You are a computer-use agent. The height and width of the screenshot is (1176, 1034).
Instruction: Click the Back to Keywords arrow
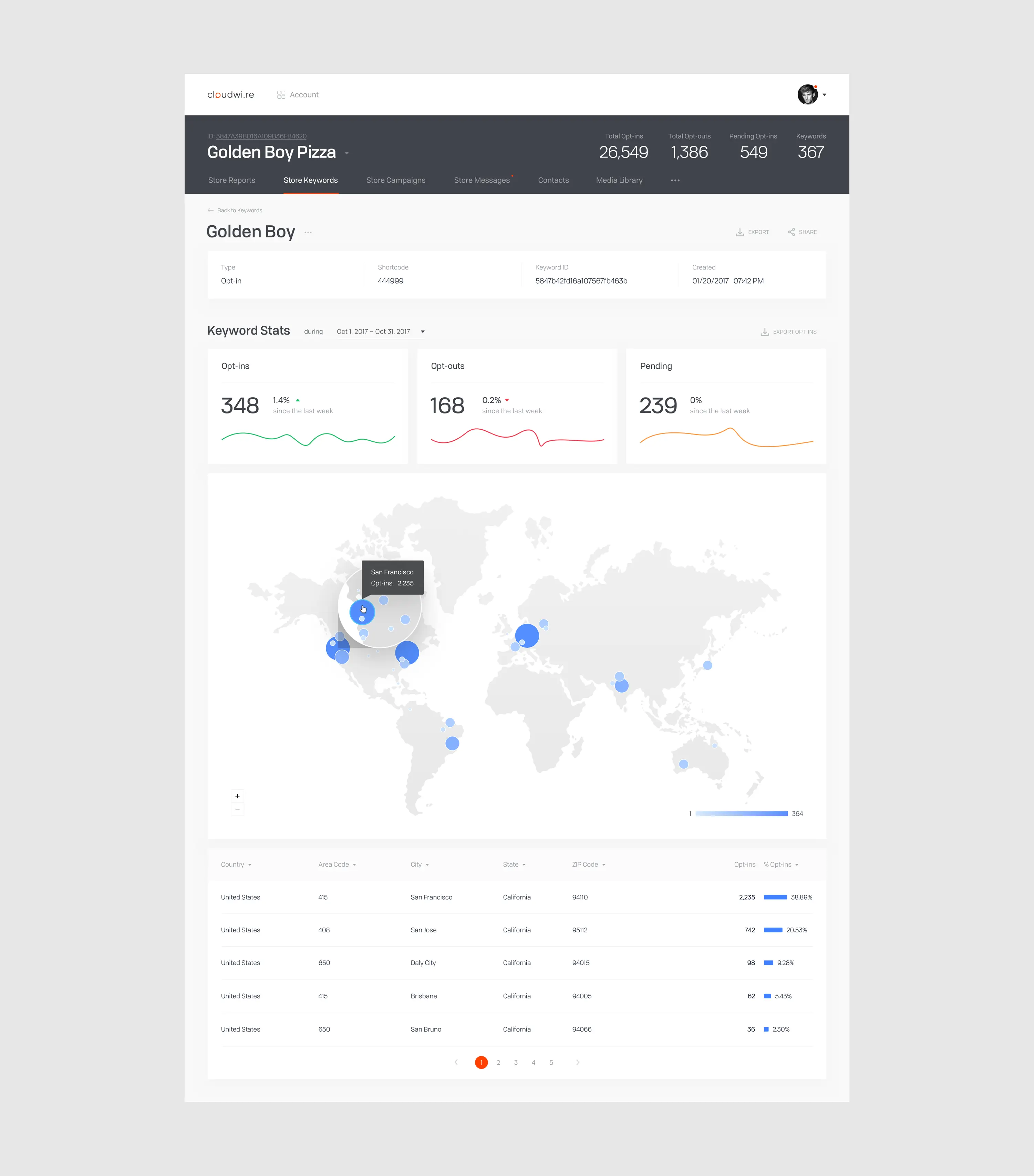[x=210, y=211]
